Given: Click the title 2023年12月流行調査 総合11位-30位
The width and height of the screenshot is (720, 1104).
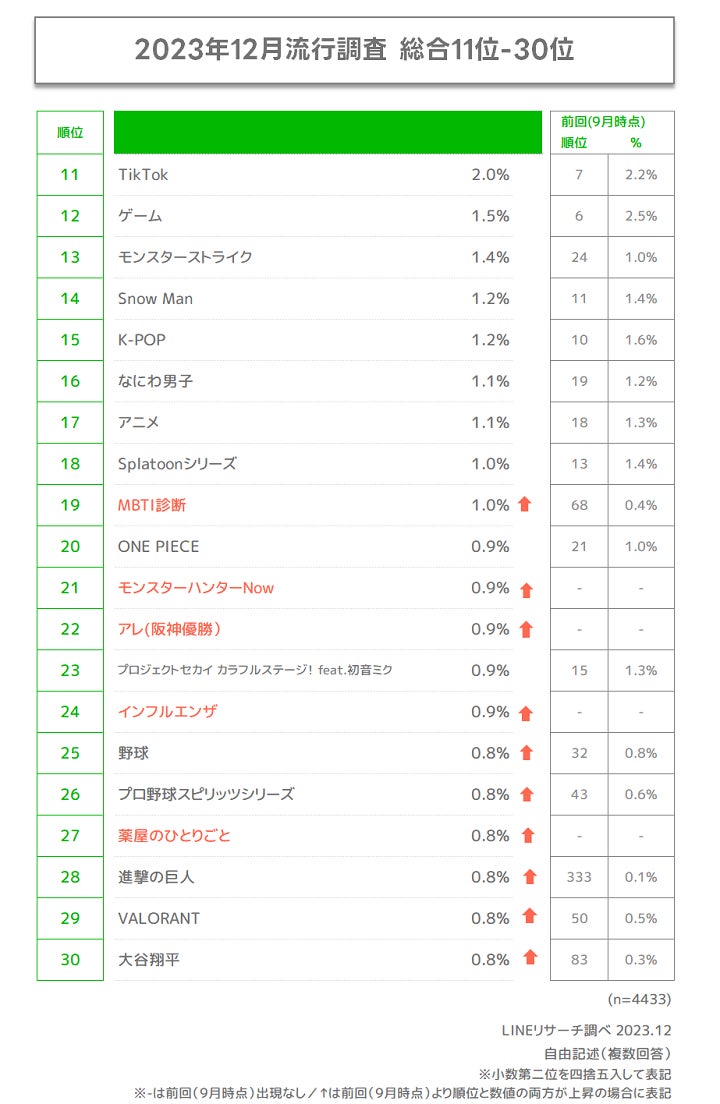Looking at the screenshot, I should [354, 50].
